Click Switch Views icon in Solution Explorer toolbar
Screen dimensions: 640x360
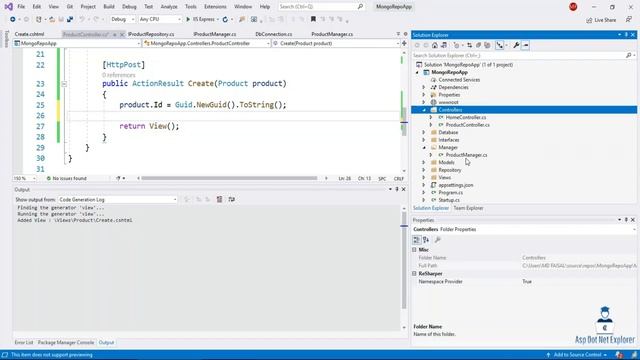point(444,45)
